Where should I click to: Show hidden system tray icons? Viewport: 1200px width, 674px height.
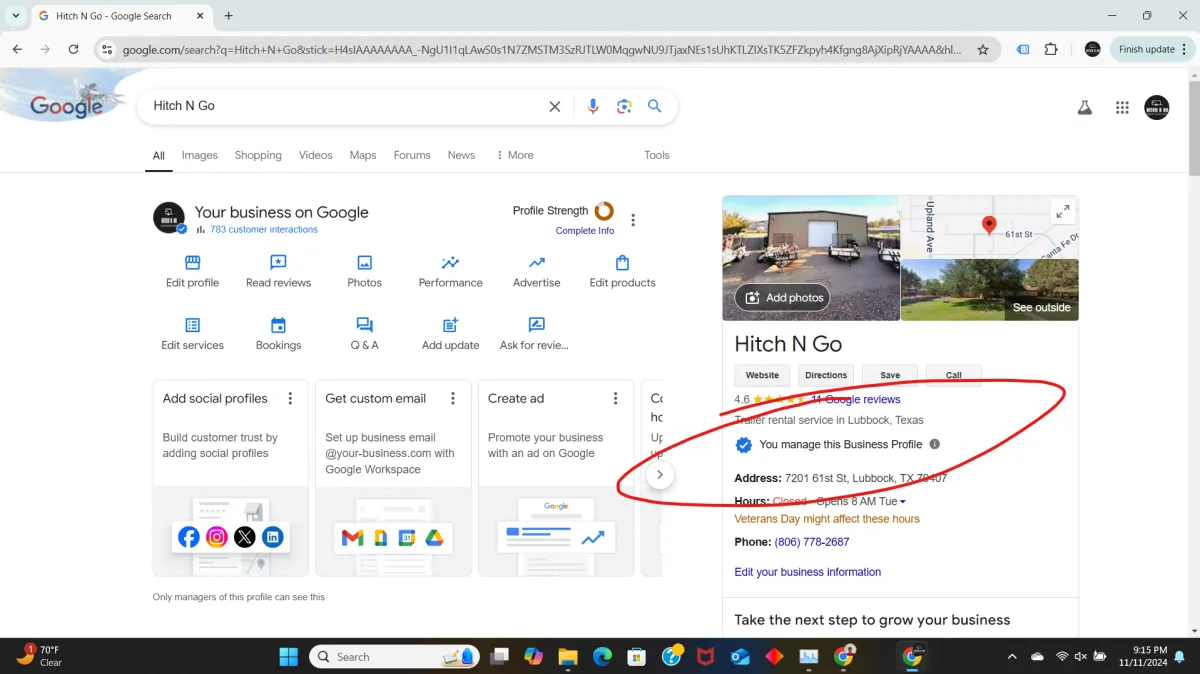point(1012,657)
